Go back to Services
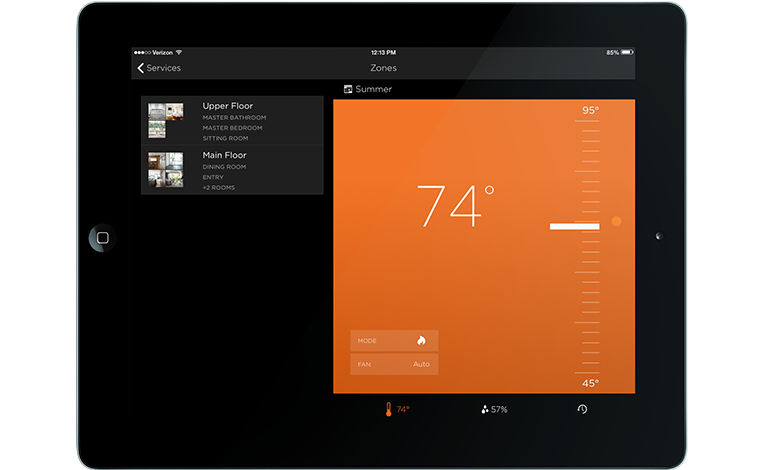Image resolution: width=764 pixels, height=470 pixels. 160,68
